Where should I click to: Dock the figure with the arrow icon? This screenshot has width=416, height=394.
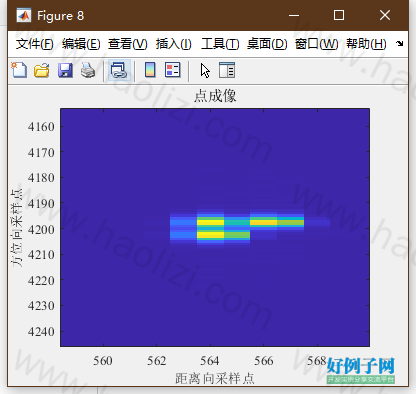click(399, 44)
